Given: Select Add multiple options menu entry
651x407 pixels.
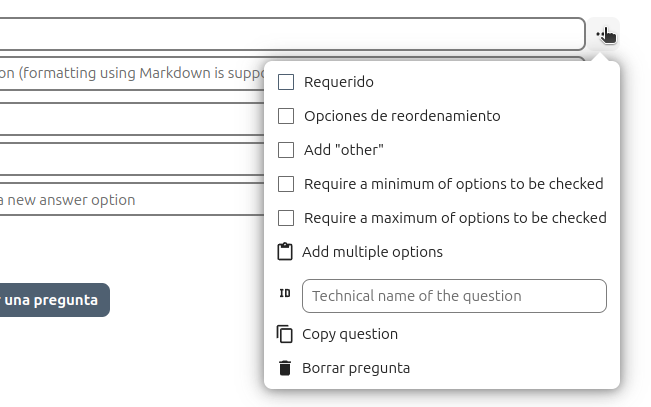Looking at the screenshot, I should click(372, 252).
